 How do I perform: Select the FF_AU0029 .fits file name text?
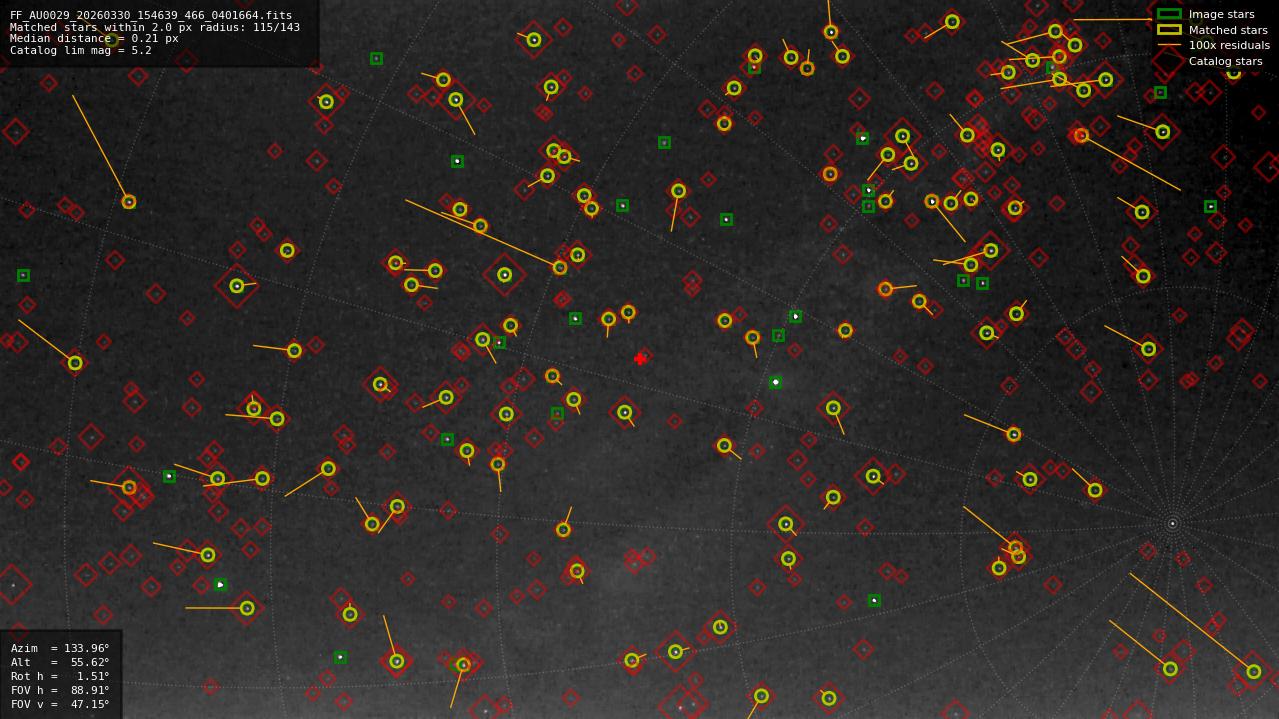[151, 15]
